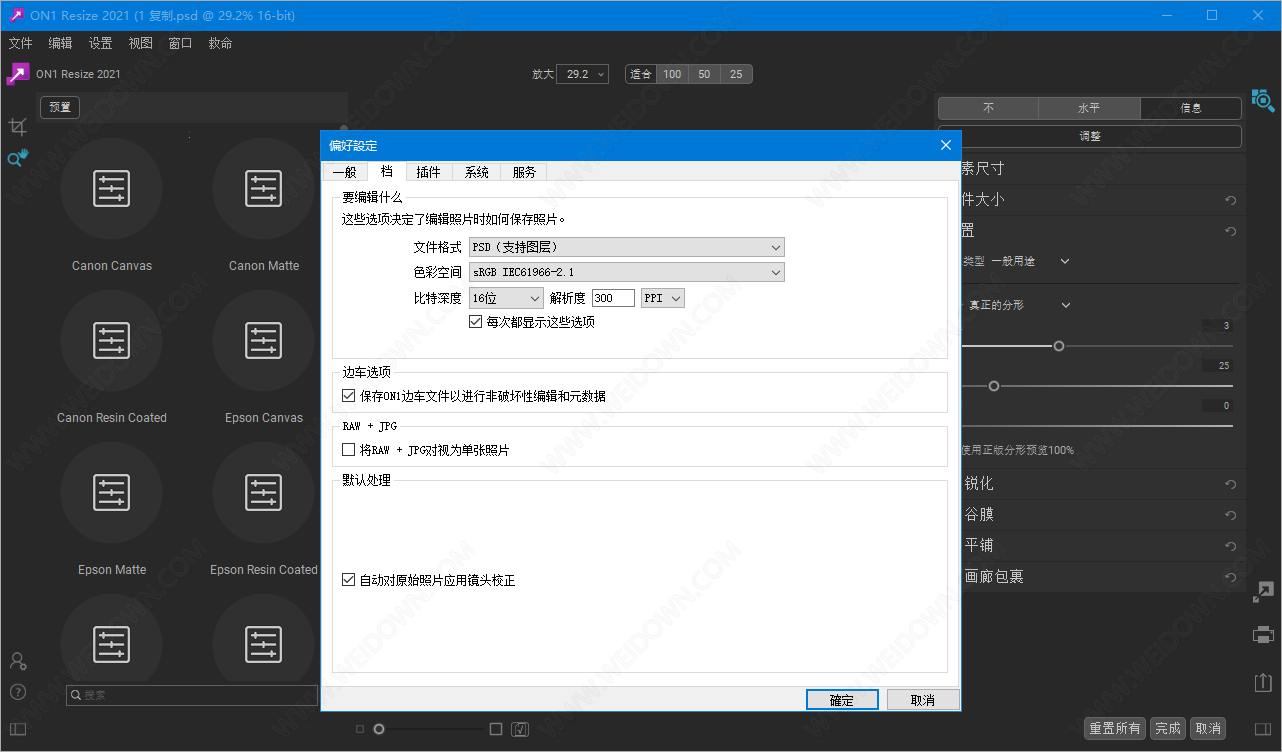Open the 文件格式 PSD dropdown
The image size is (1282, 752).
627,247
